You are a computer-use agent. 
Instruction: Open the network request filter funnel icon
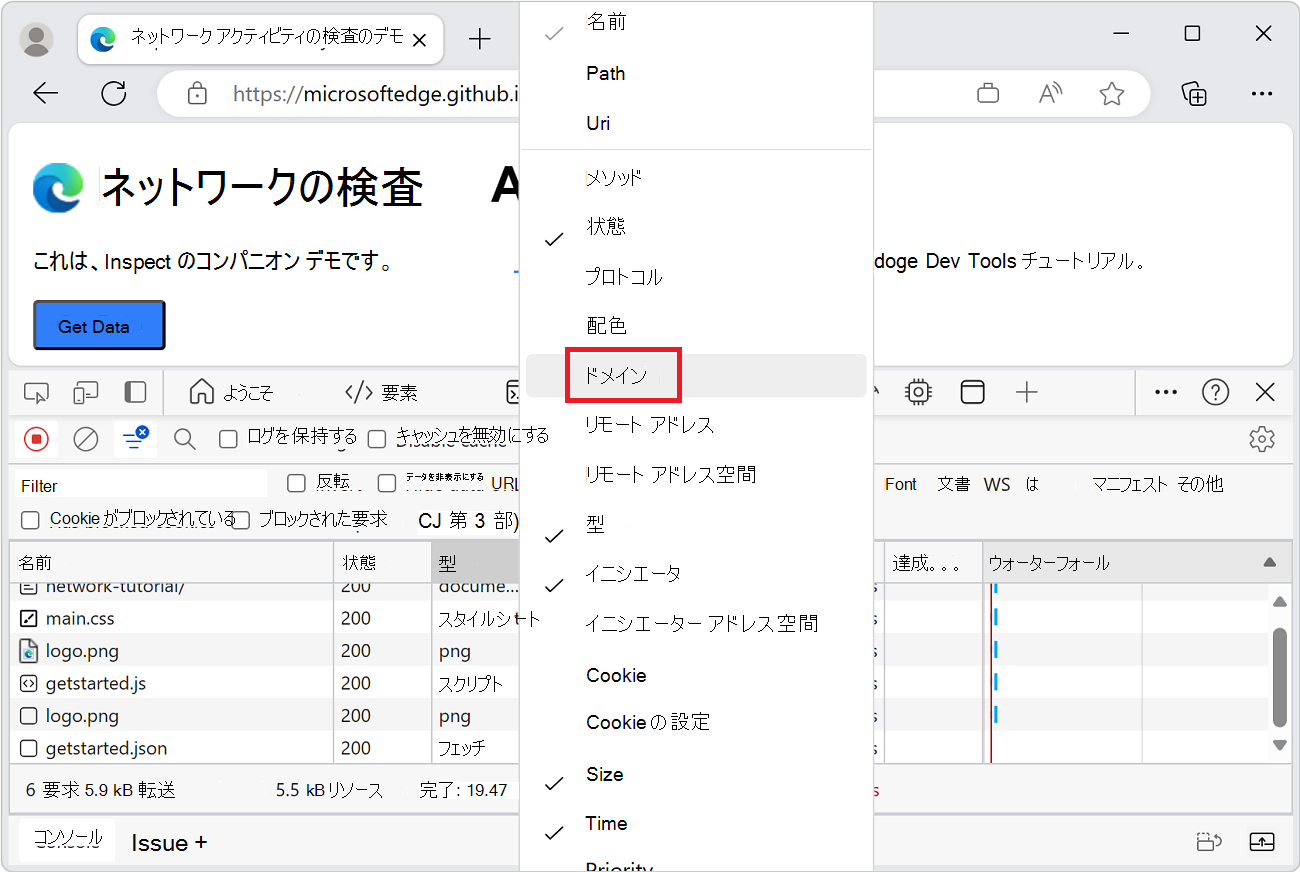[x=134, y=438]
